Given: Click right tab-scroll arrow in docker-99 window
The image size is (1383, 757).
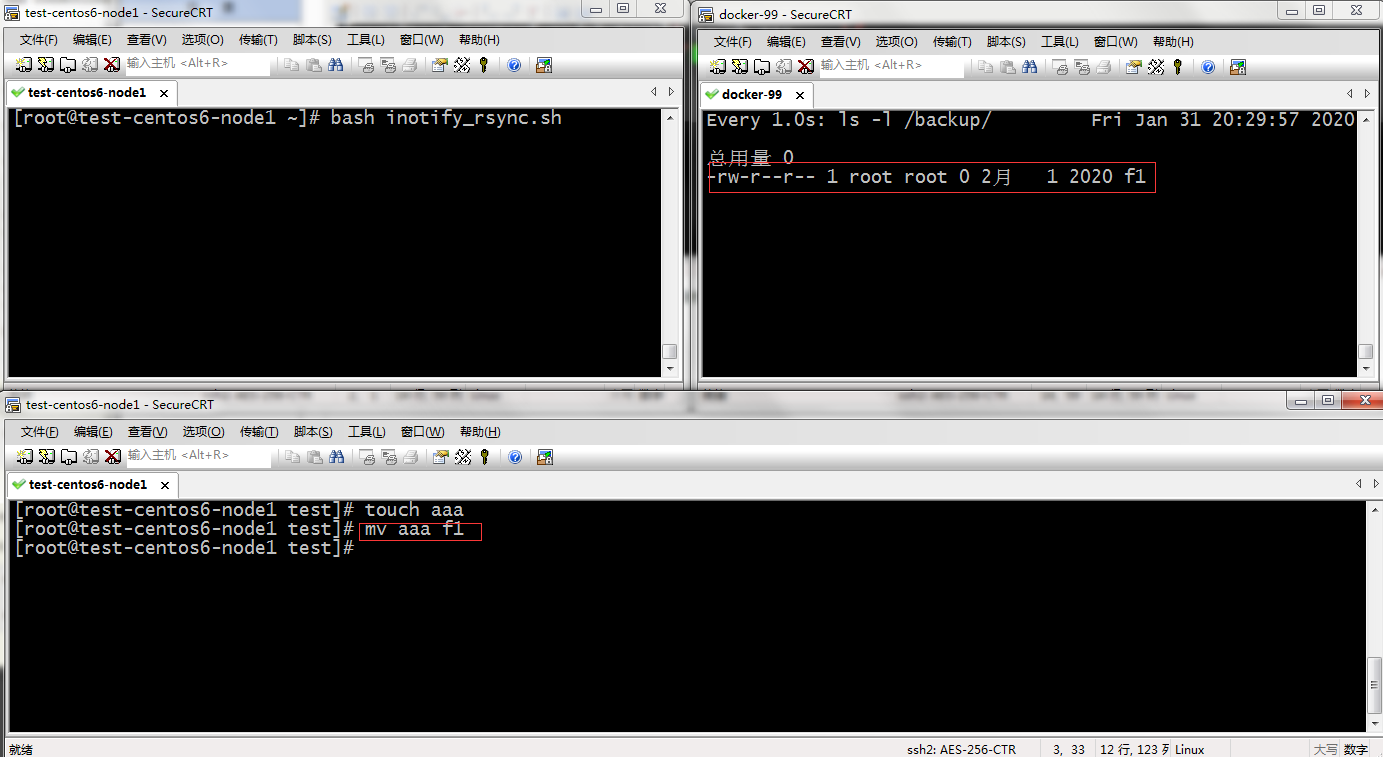Looking at the screenshot, I should (1367, 93).
